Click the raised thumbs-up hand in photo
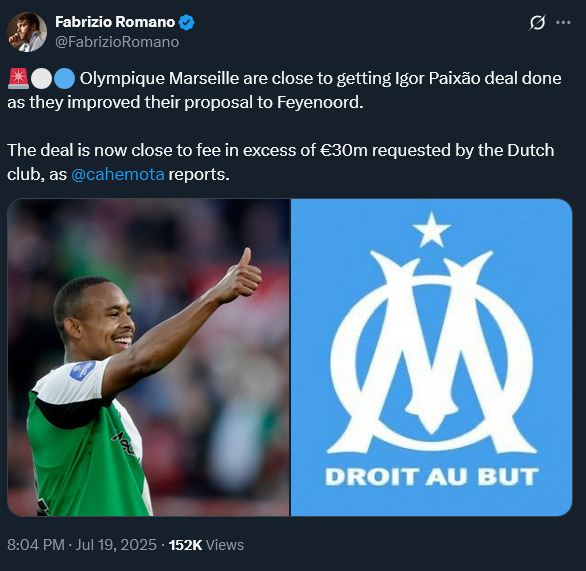This screenshot has height=571, width=586. click(x=239, y=275)
